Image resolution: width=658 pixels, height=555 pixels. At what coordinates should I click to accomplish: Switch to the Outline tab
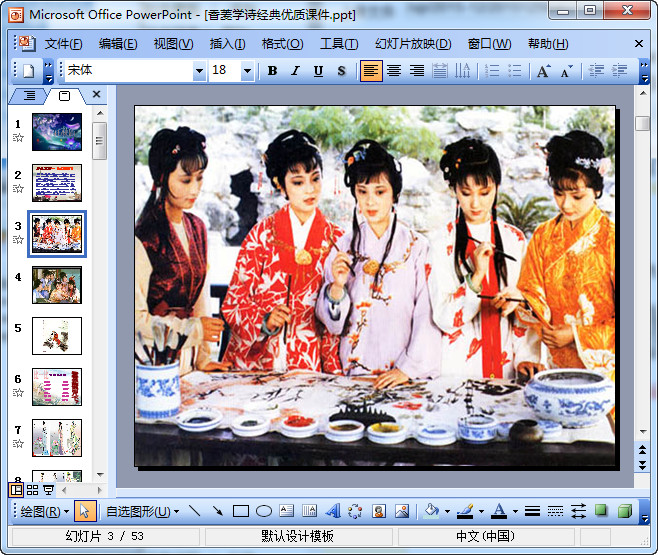(x=29, y=96)
